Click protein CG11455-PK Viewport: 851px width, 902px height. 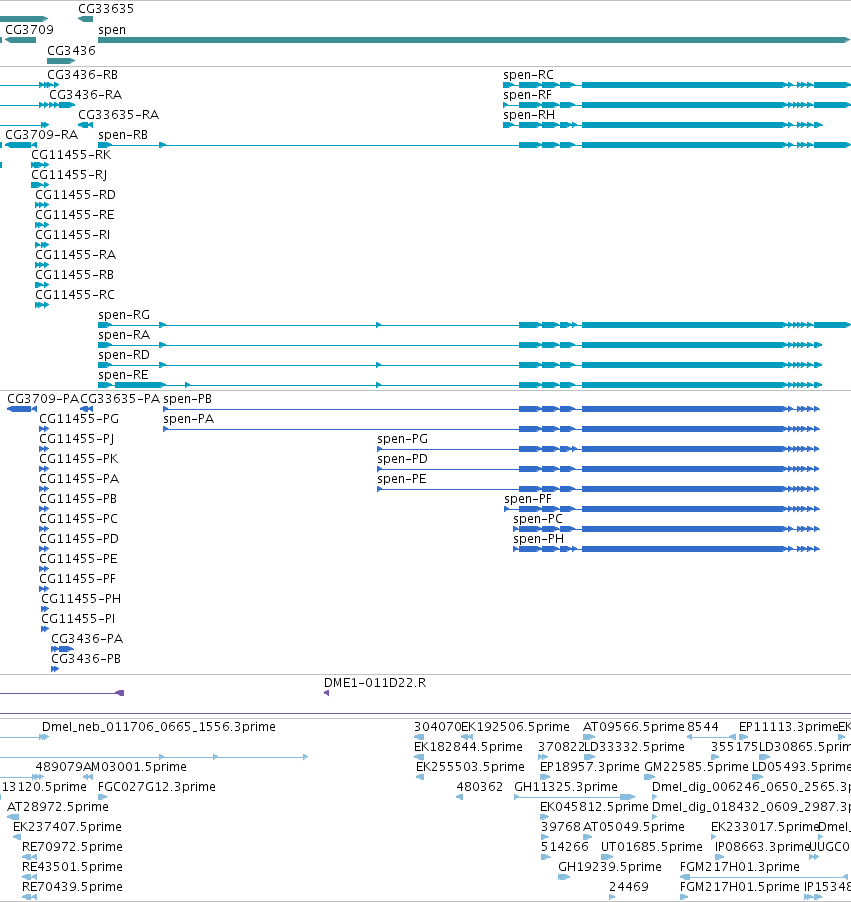79,458
